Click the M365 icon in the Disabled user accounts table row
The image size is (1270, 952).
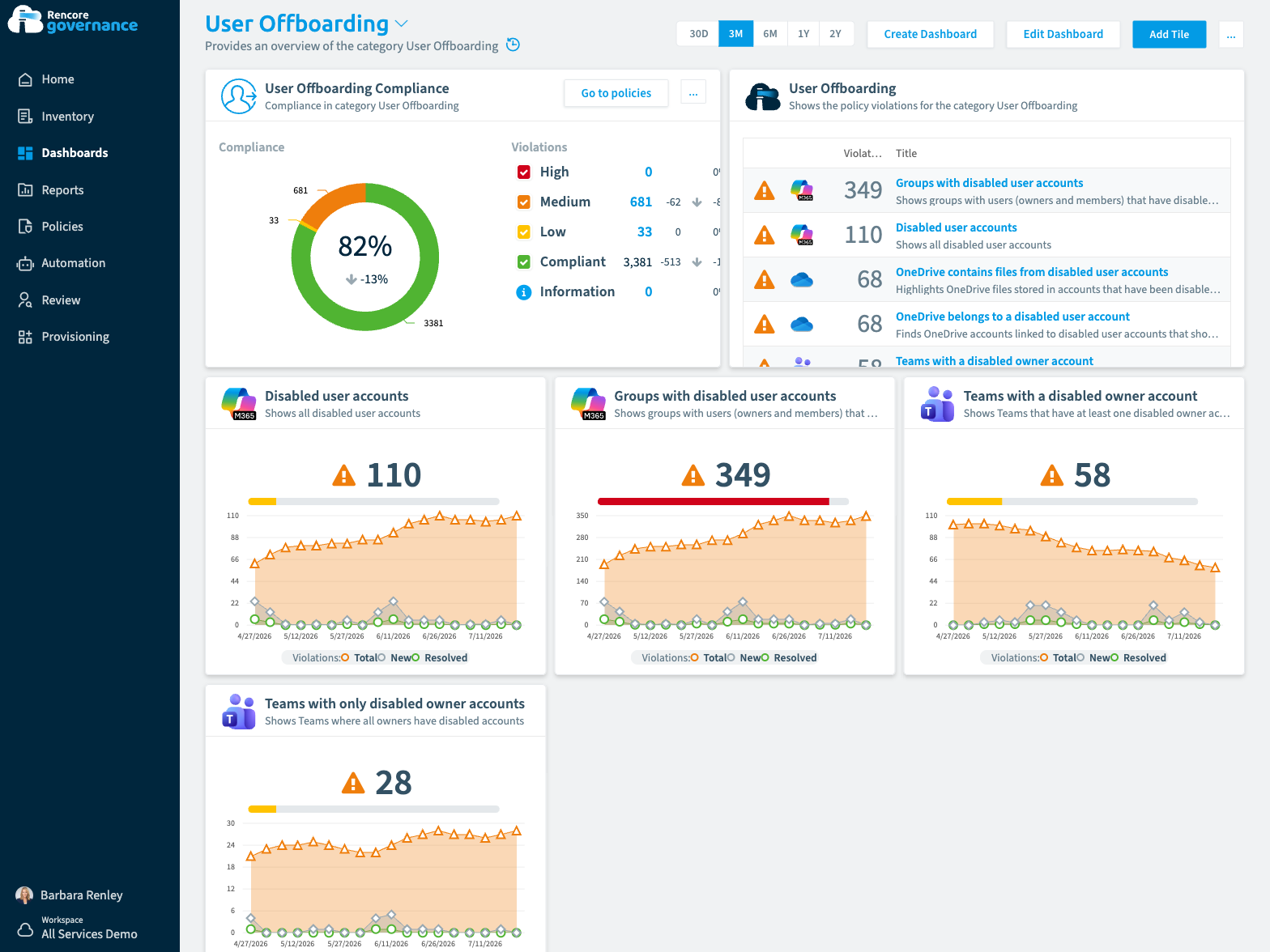(802, 235)
